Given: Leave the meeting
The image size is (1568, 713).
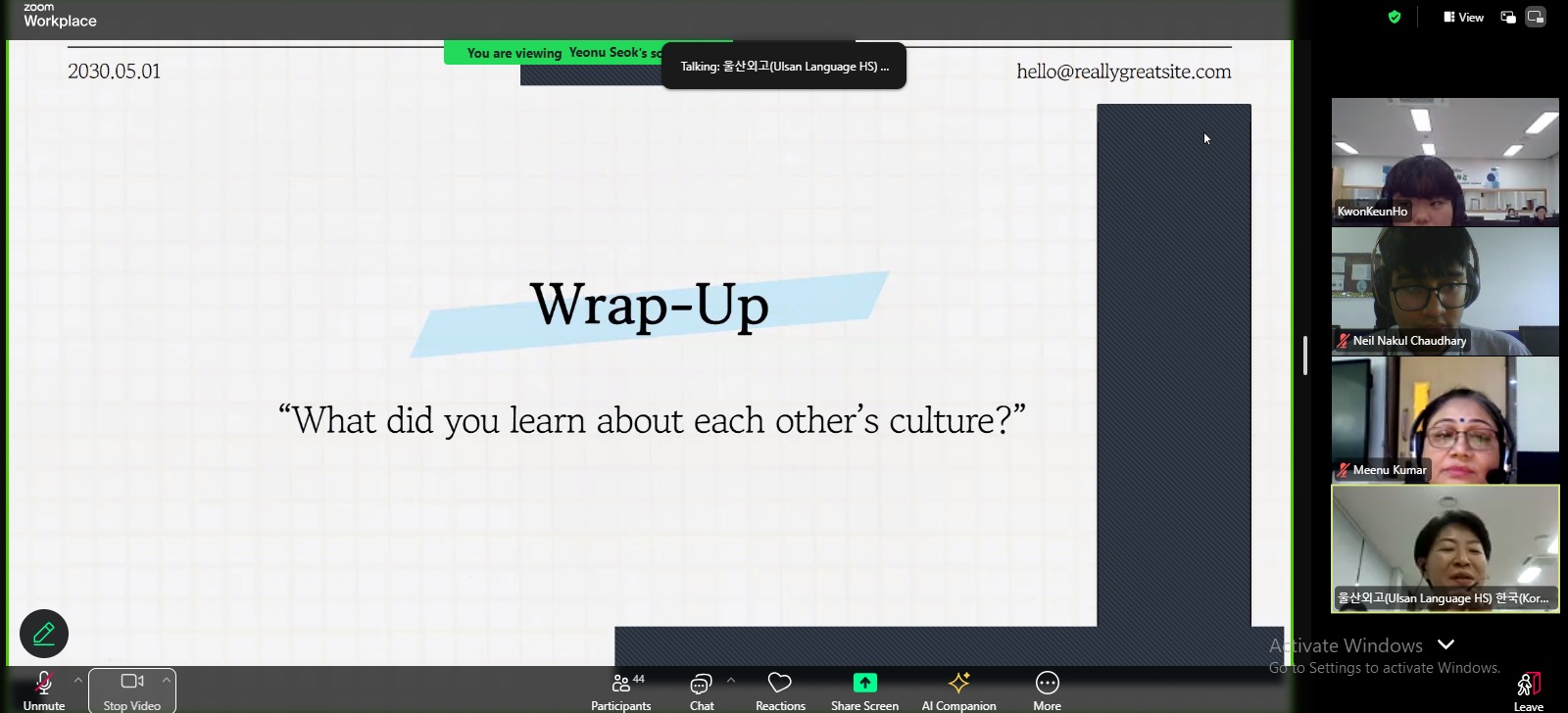Looking at the screenshot, I should 1528,689.
